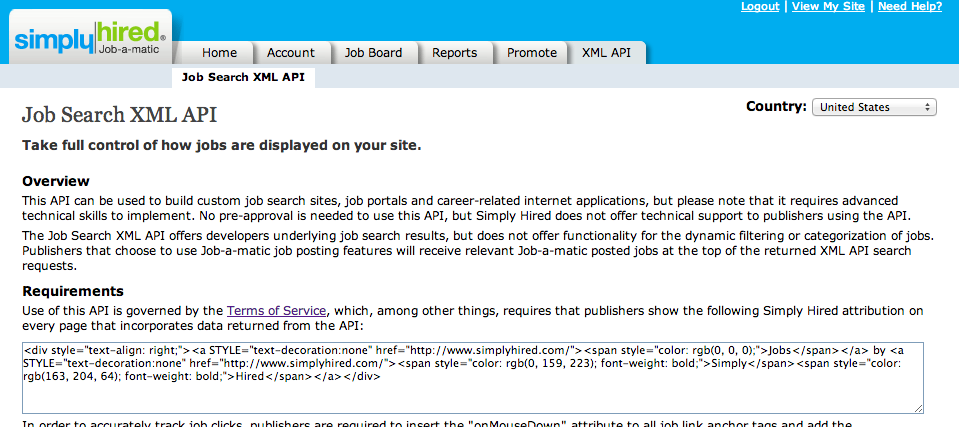Click the XML API tab
The image size is (959, 427).
tap(605, 53)
